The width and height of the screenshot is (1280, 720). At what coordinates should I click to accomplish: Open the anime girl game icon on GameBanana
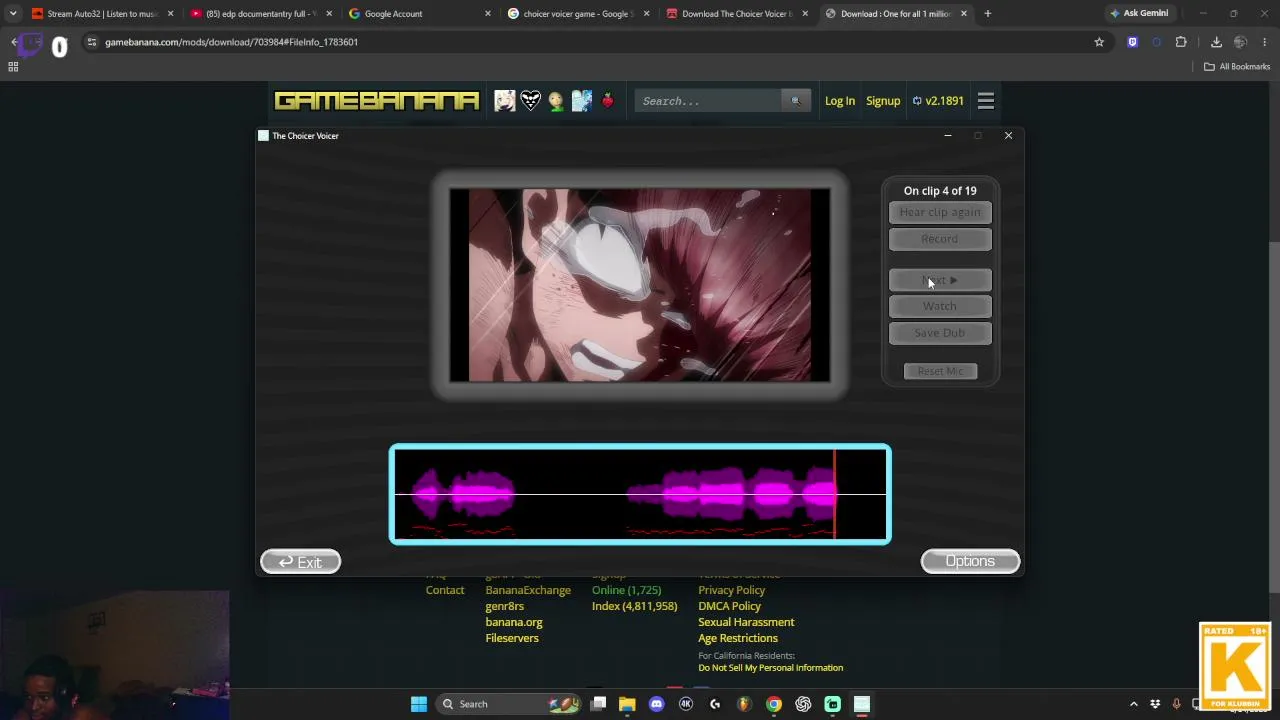(504, 101)
